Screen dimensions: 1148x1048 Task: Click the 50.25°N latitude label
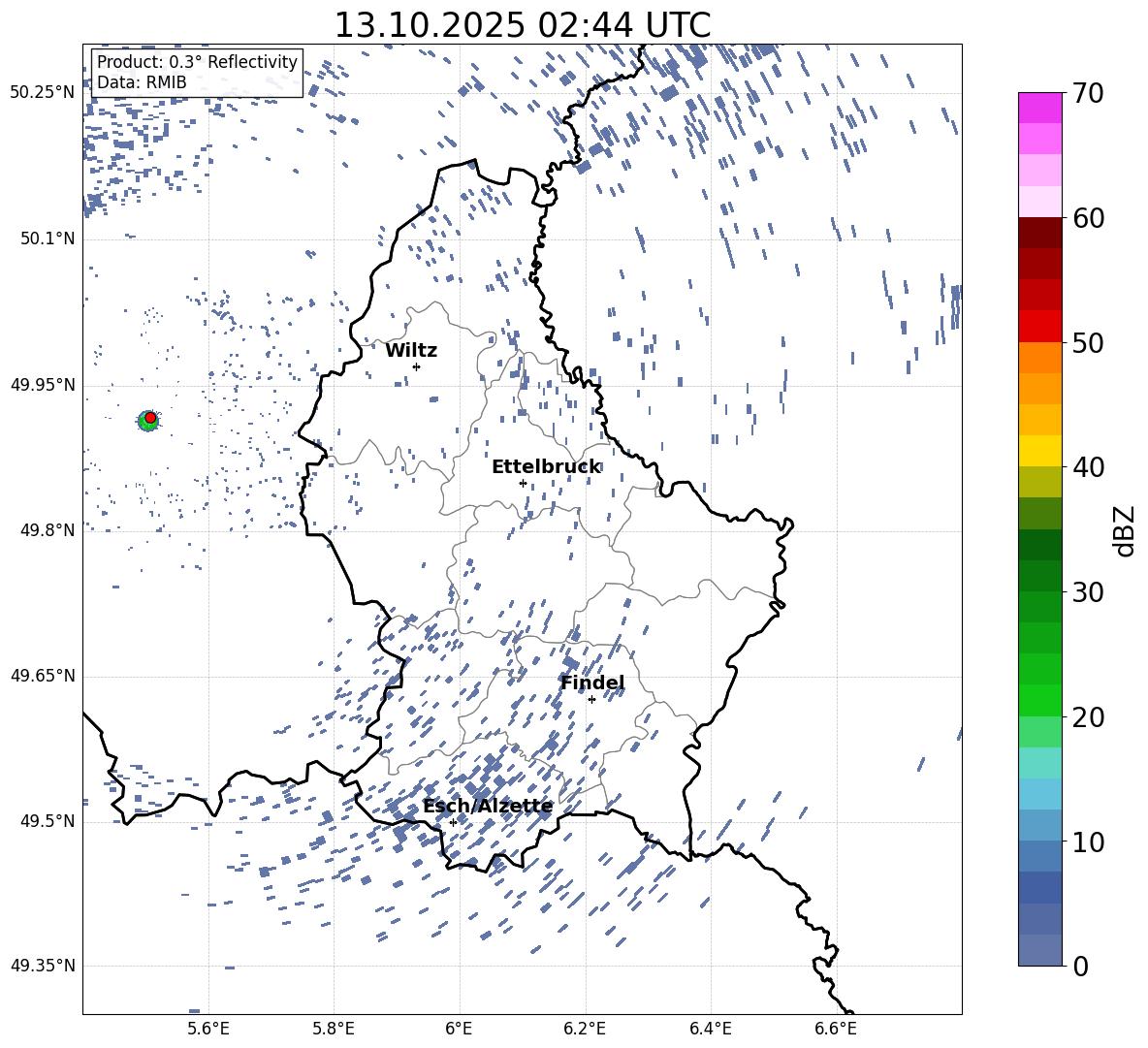(x=43, y=93)
